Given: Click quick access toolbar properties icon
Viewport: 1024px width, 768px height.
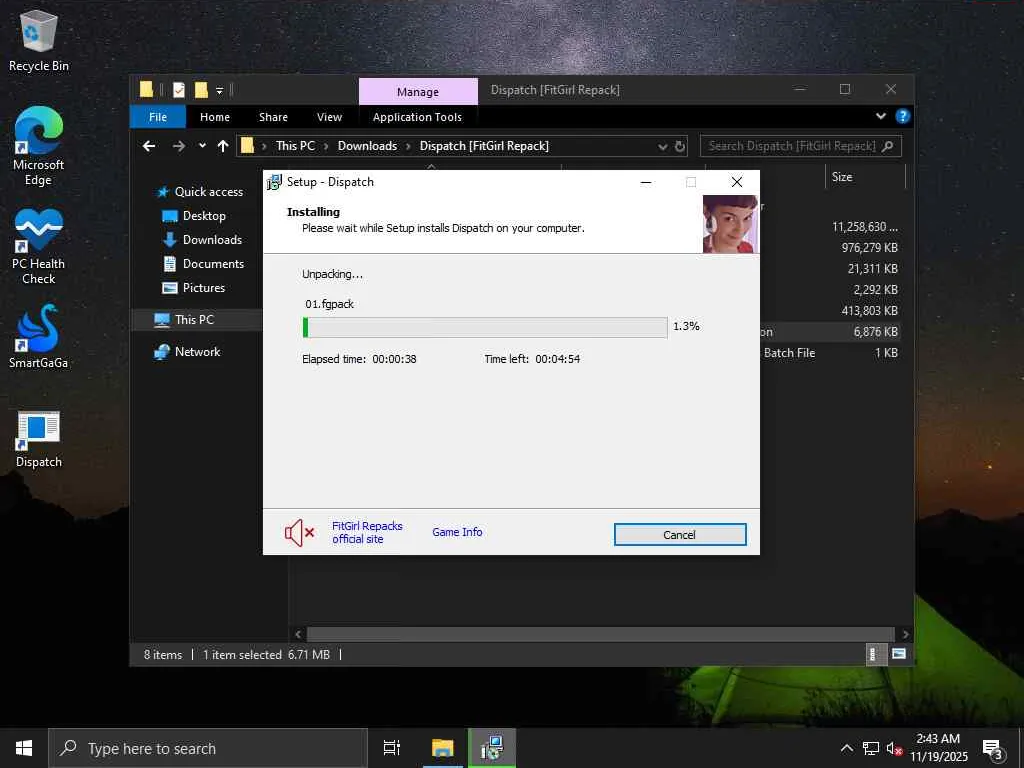Looking at the screenshot, I should tap(178, 90).
